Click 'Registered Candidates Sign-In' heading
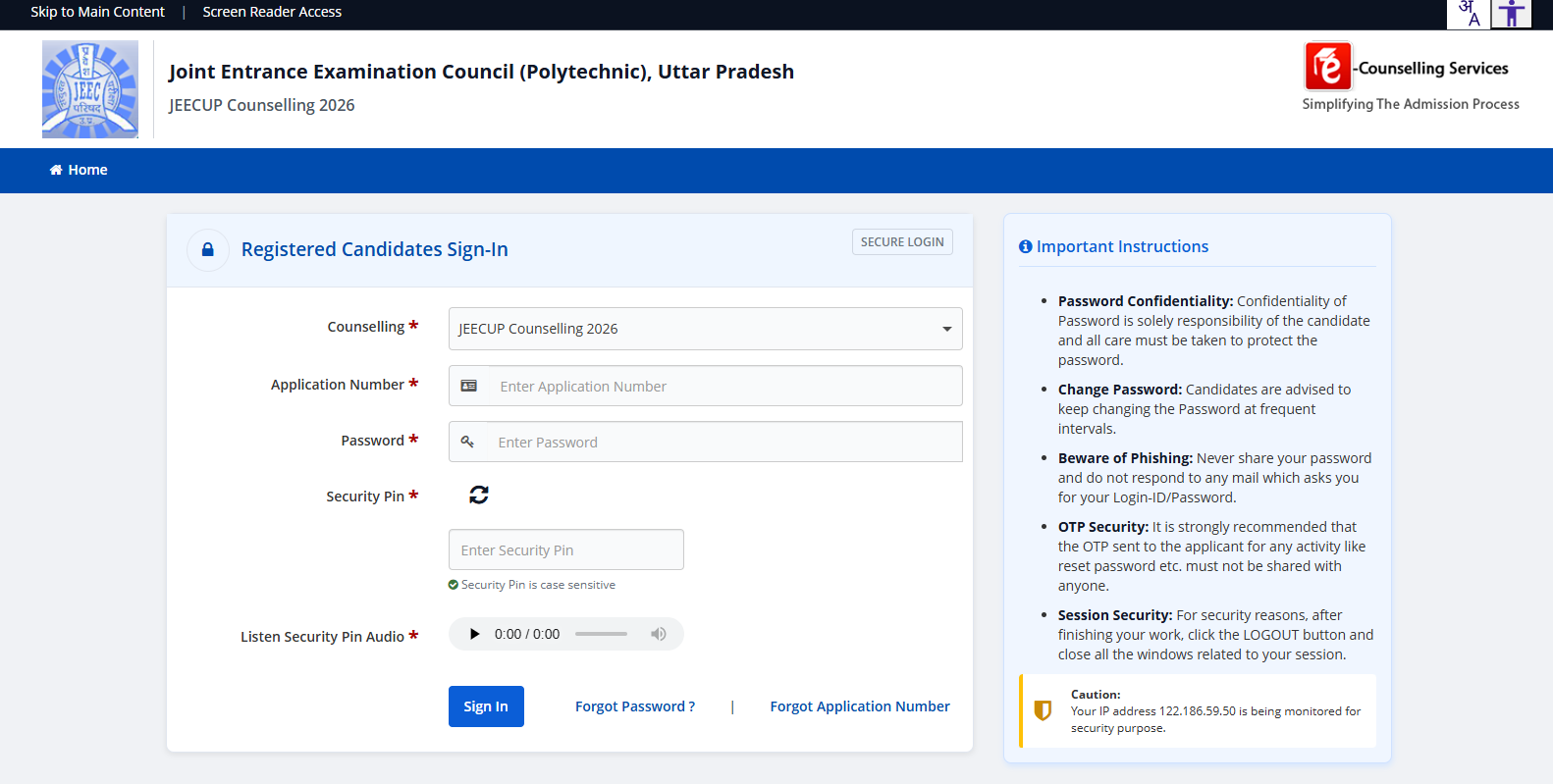This screenshot has height=784, width=1553. pyautogui.click(x=375, y=249)
